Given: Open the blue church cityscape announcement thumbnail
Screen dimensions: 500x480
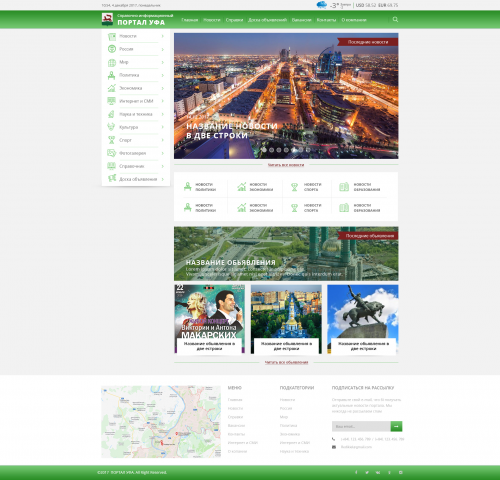Looking at the screenshot, I should tap(286, 319).
